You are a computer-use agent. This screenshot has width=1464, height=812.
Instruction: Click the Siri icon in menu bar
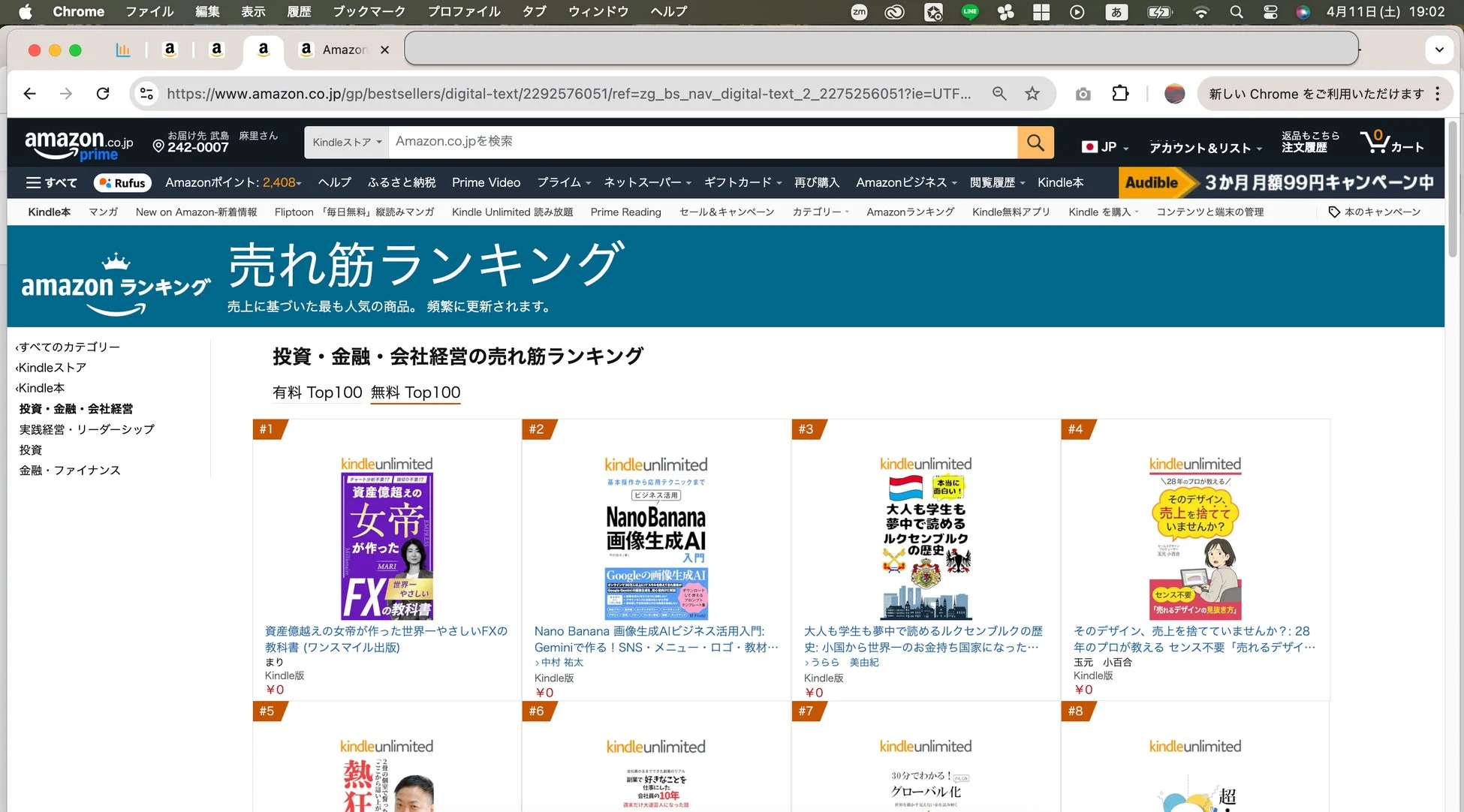(x=1303, y=11)
